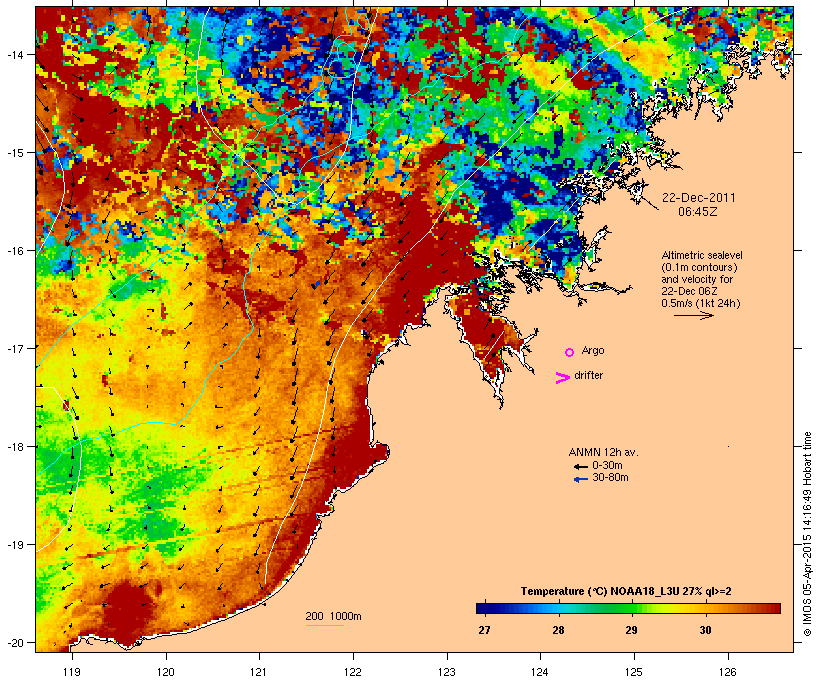Image resolution: width=820 pixels, height=680 pixels.
Task: Click the '30-80m' depth label
Action: [x=610, y=478]
